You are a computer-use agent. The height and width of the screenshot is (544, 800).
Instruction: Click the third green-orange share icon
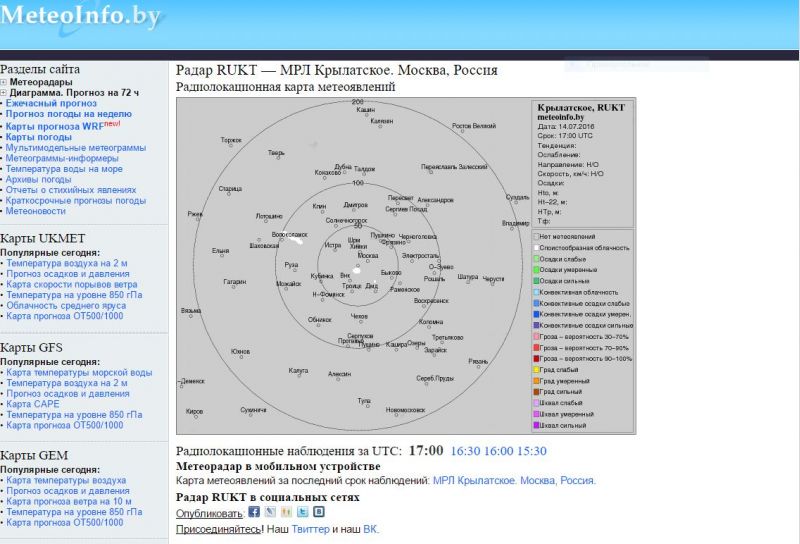pyautogui.click(x=286, y=512)
